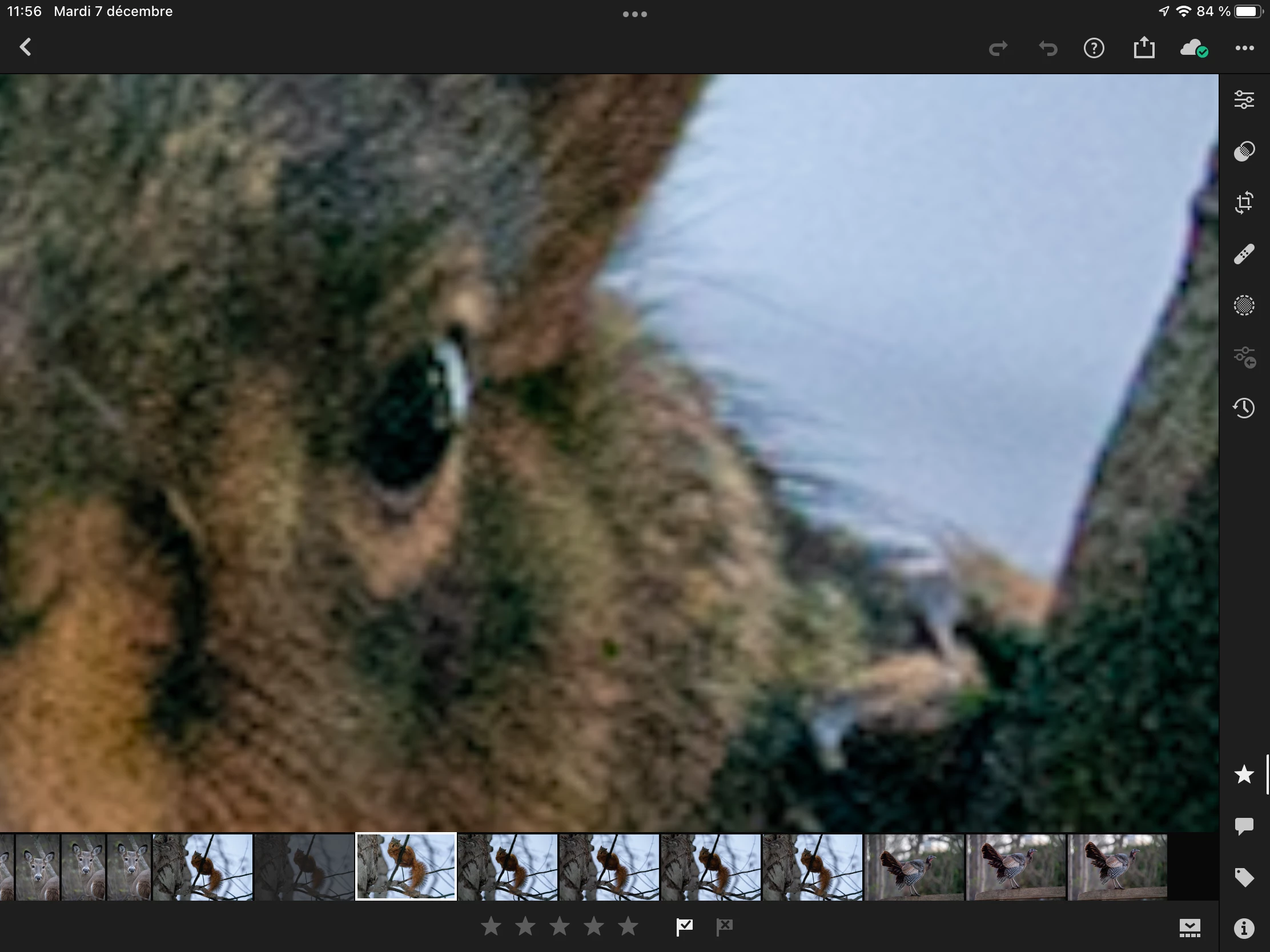Select the first deer thumbnail in filmstrip

(x=37, y=867)
